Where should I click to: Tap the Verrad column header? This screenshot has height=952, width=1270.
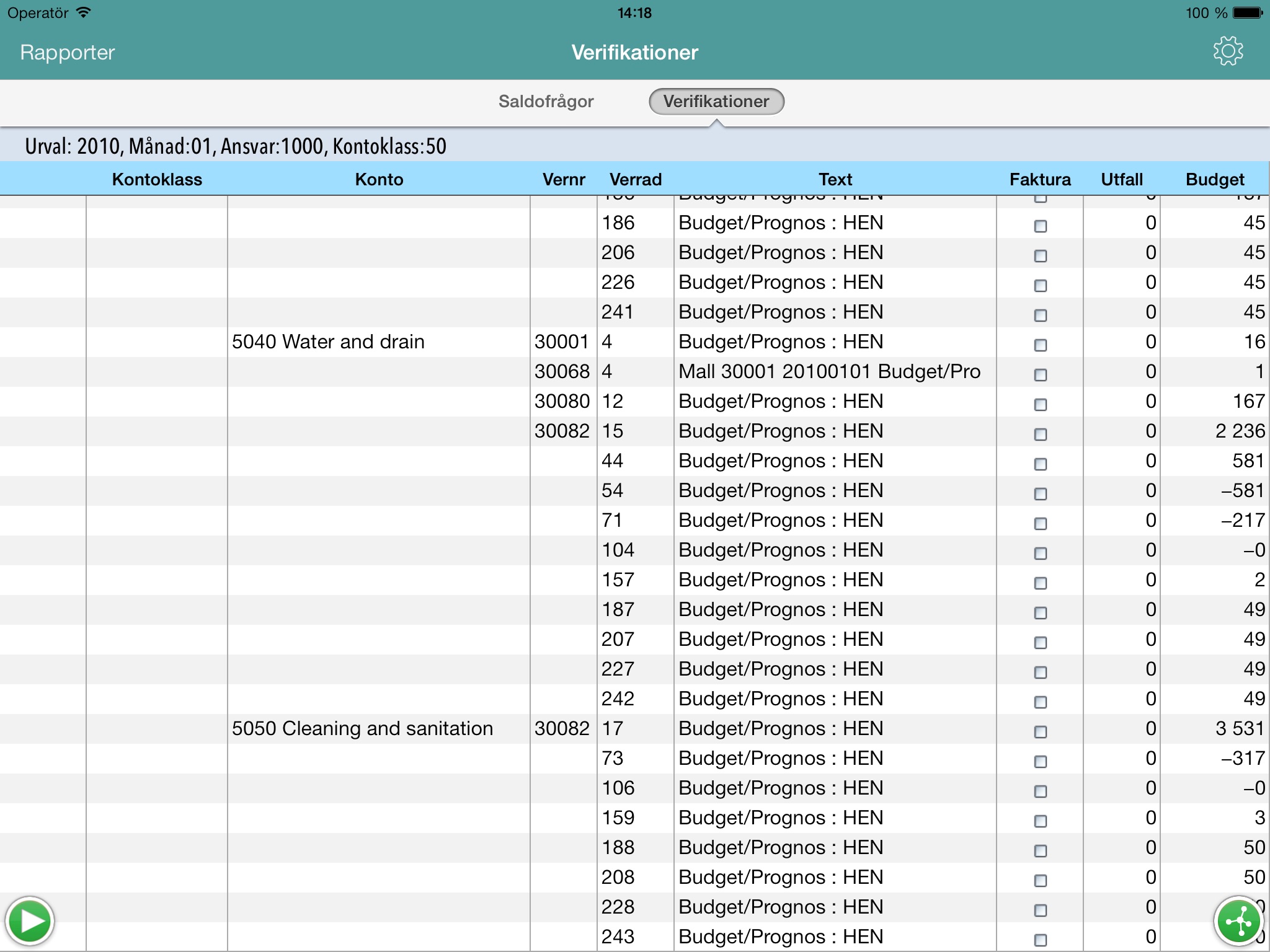point(636,179)
